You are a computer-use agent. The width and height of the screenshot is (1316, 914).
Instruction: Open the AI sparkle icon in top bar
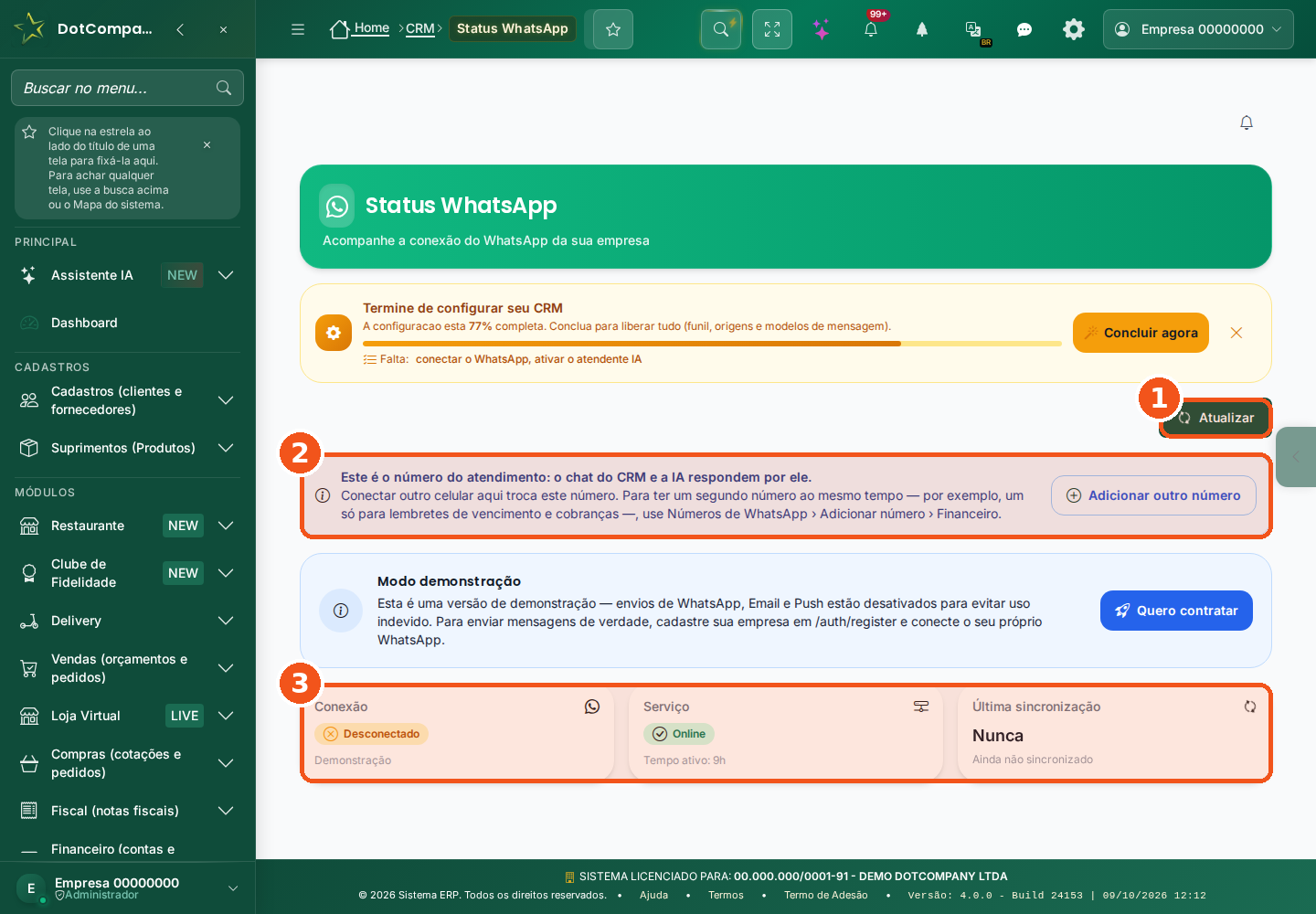click(822, 29)
